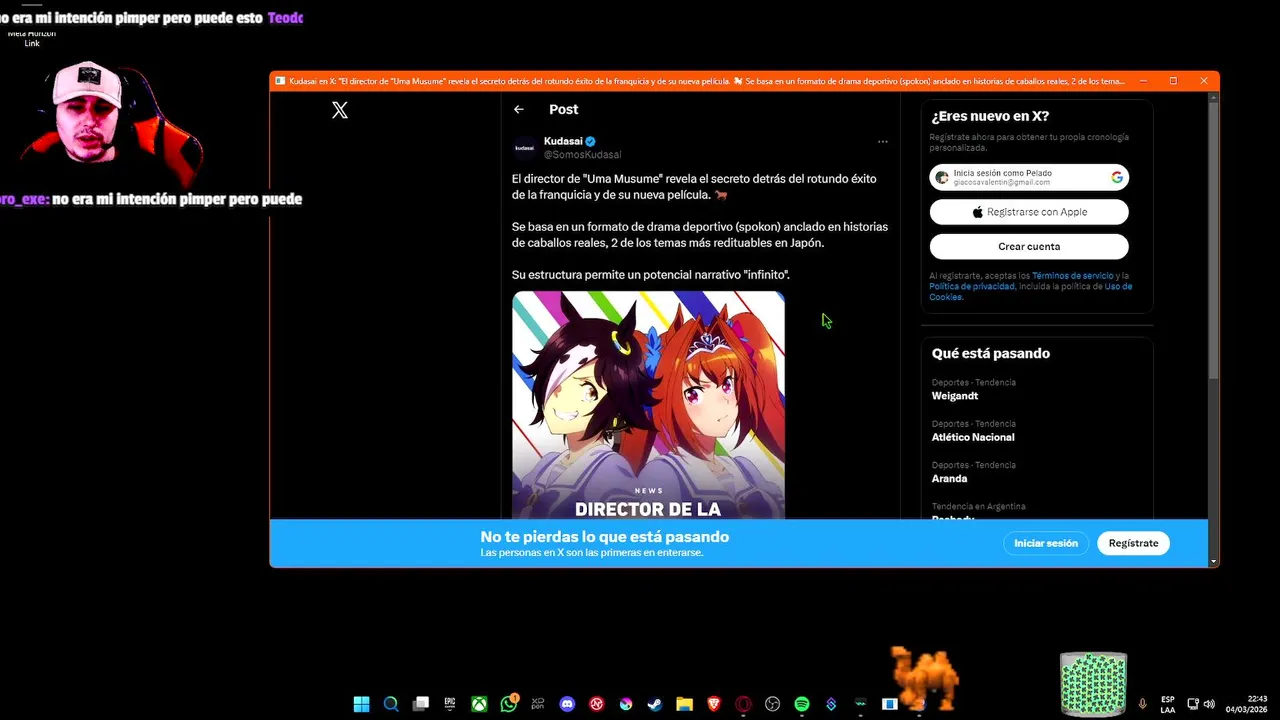Open the Aranda trending topic
1280x720 pixels.
click(x=949, y=478)
